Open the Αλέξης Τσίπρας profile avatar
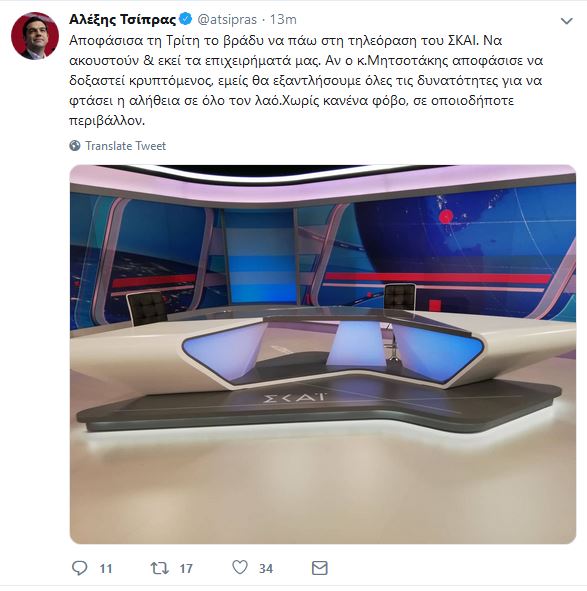This screenshot has width=587, height=591. coord(35,36)
